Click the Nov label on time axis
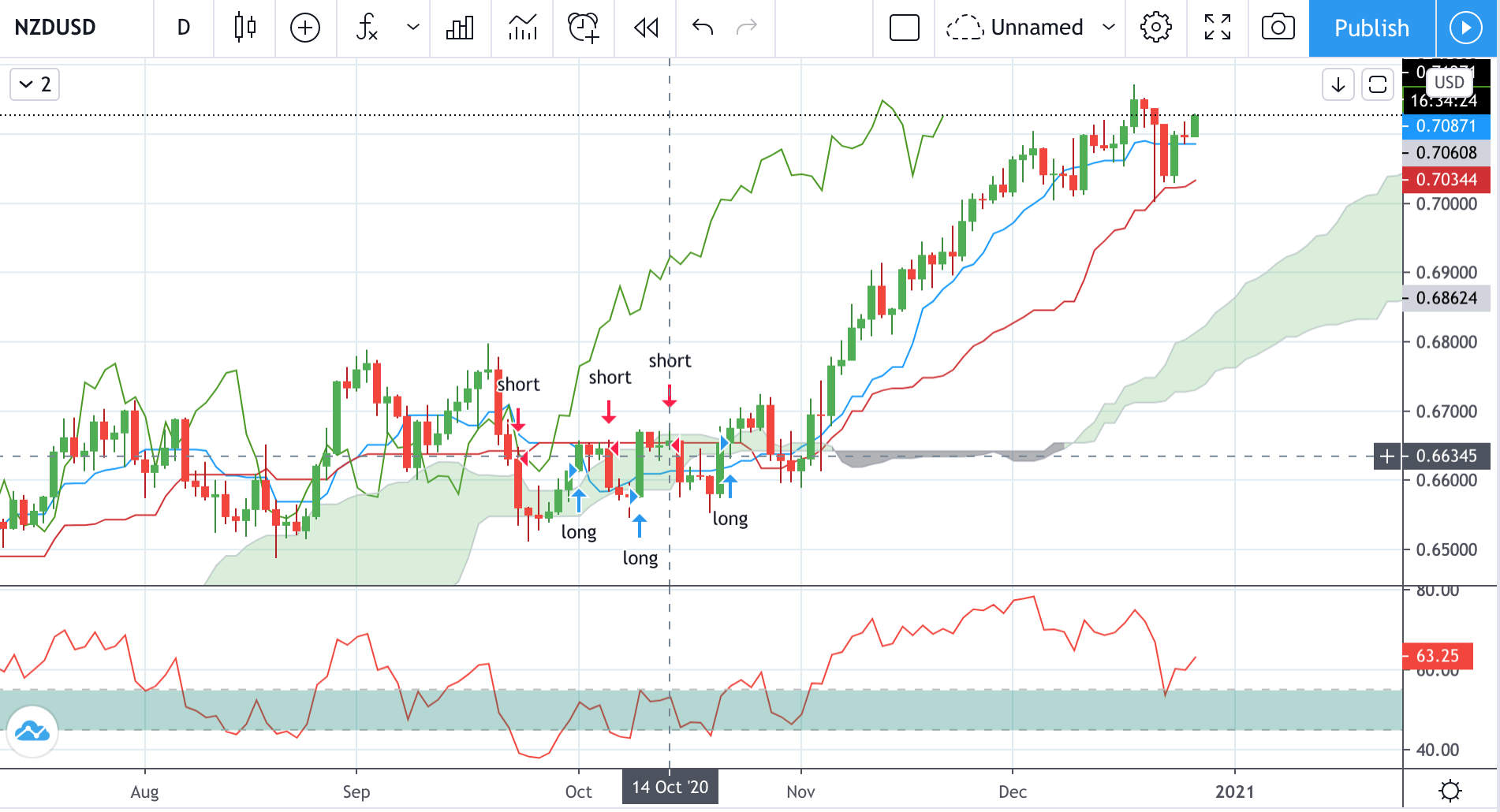Screen dimensions: 1500x812 (800, 792)
